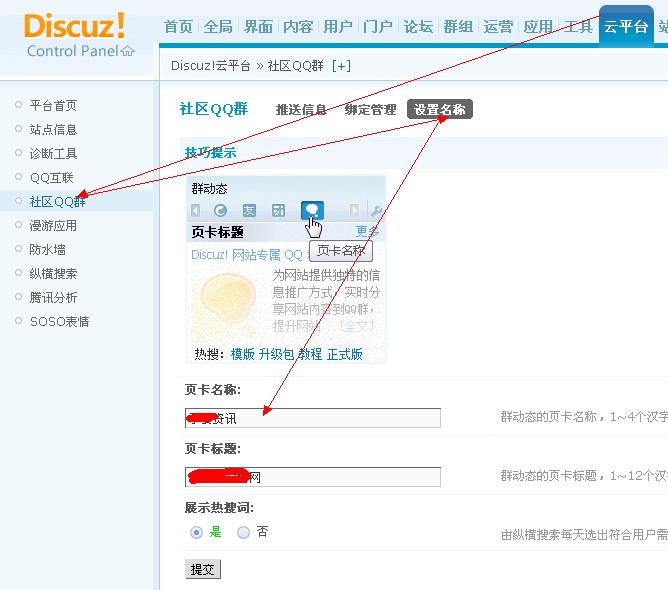The height and width of the screenshot is (590, 668).
Task: Click the home icon next to Control Panel
Action: point(127,52)
